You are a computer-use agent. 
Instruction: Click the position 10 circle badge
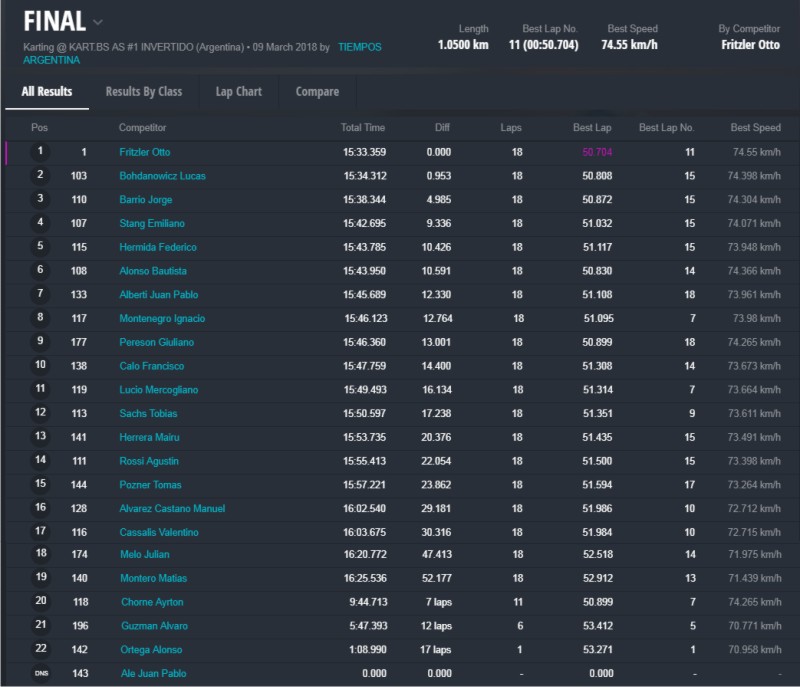[x=41, y=366]
